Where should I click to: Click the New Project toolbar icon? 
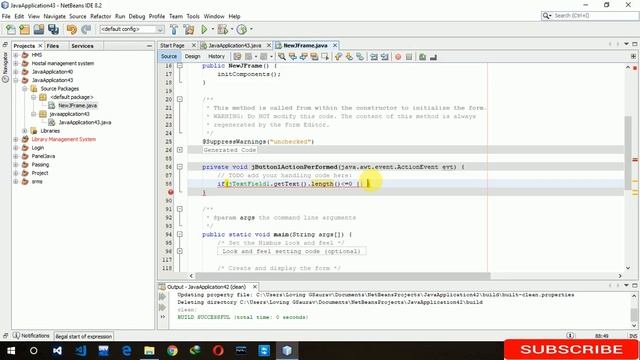click(x=25, y=29)
